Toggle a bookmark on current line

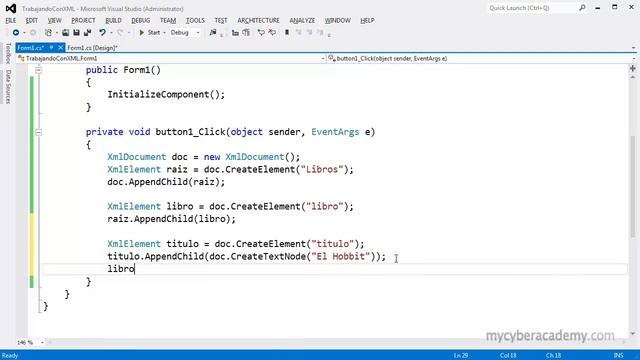tap(287, 33)
